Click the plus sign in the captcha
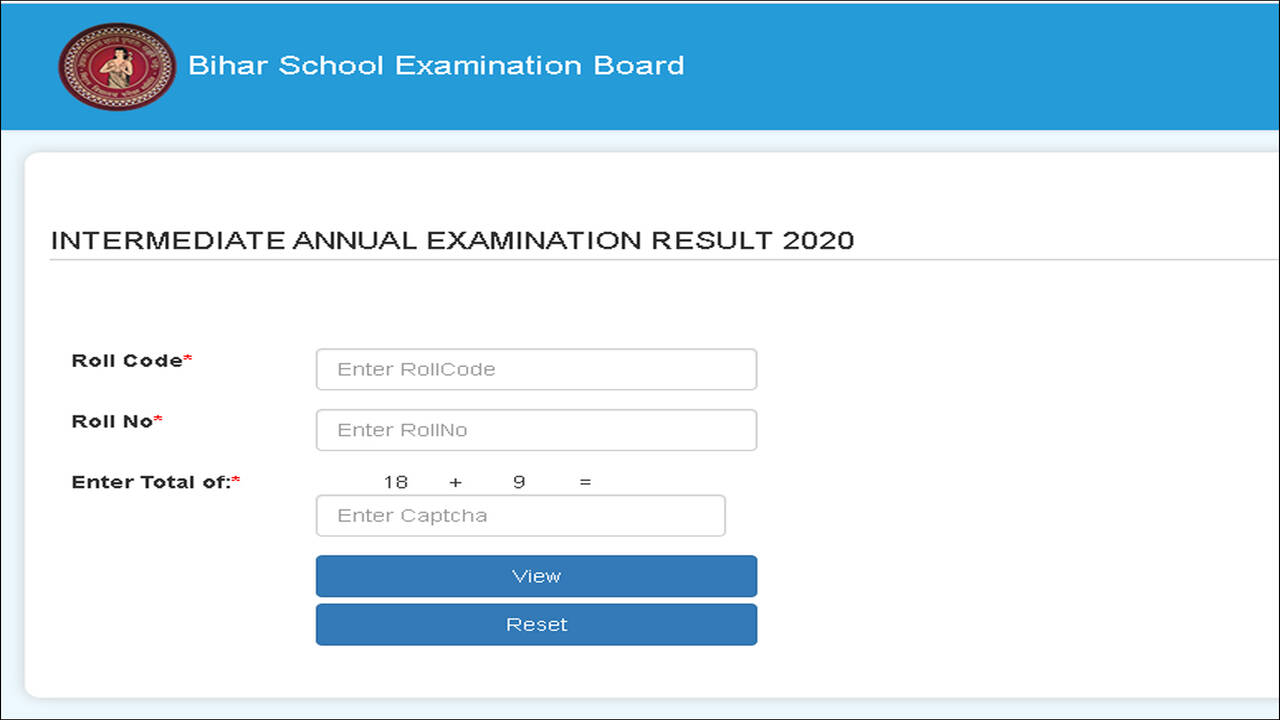This screenshot has width=1280, height=720. point(456,482)
